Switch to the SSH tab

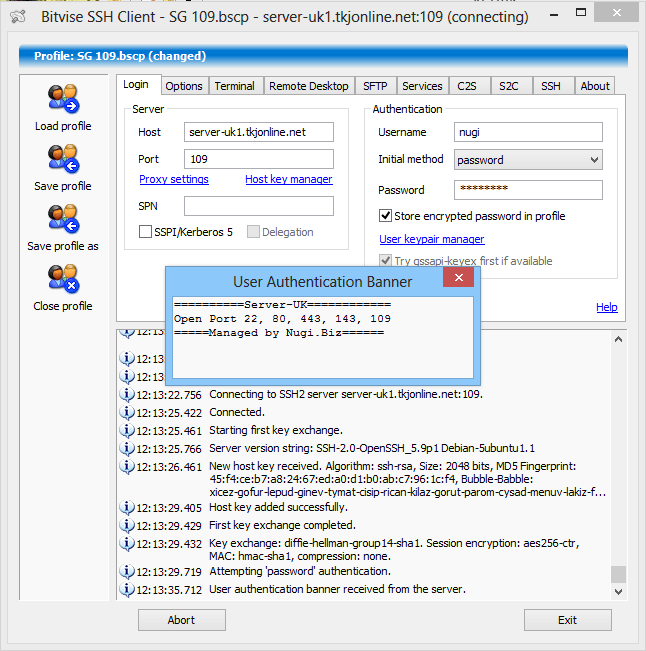click(x=551, y=86)
